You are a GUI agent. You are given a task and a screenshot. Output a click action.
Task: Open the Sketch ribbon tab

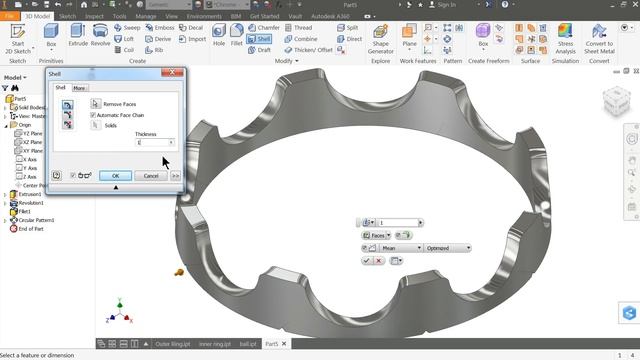pyautogui.click(x=67, y=16)
